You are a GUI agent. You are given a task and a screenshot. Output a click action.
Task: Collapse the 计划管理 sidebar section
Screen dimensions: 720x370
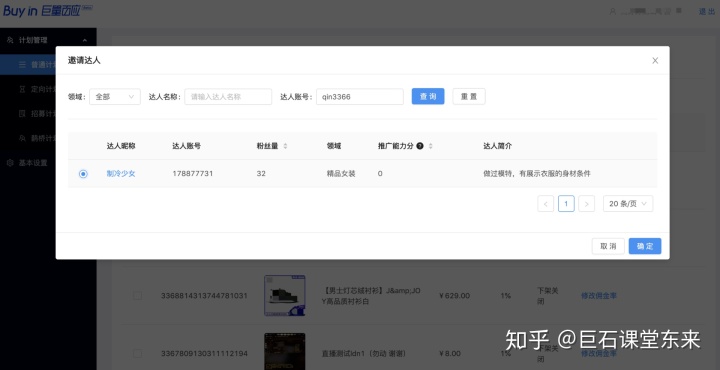(x=84, y=40)
